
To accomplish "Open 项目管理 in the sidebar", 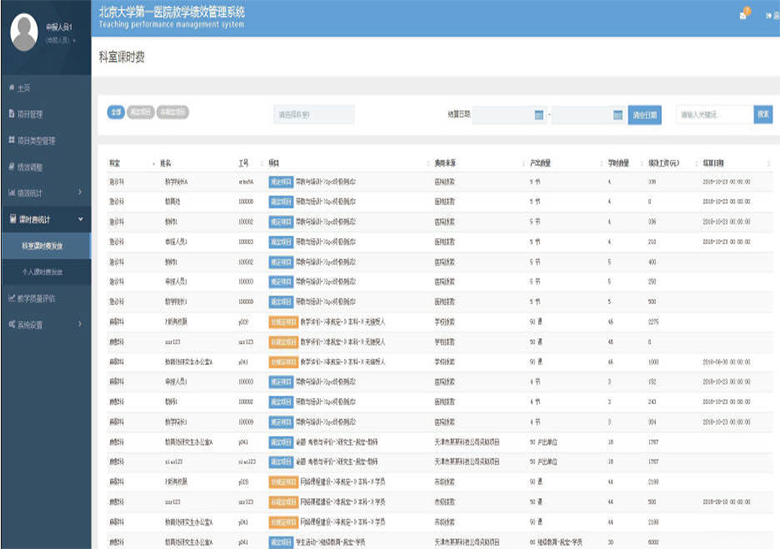I will coord(30,115).
